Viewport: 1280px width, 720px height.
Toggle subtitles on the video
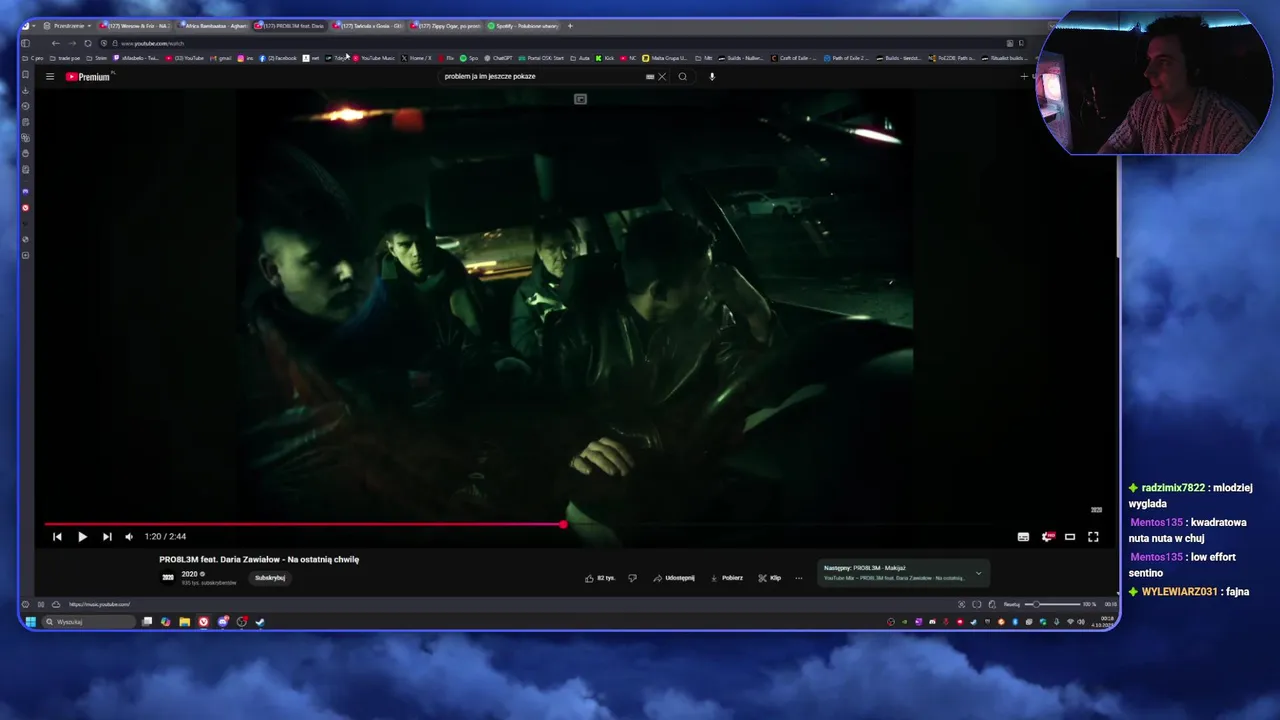point(1023,537)
